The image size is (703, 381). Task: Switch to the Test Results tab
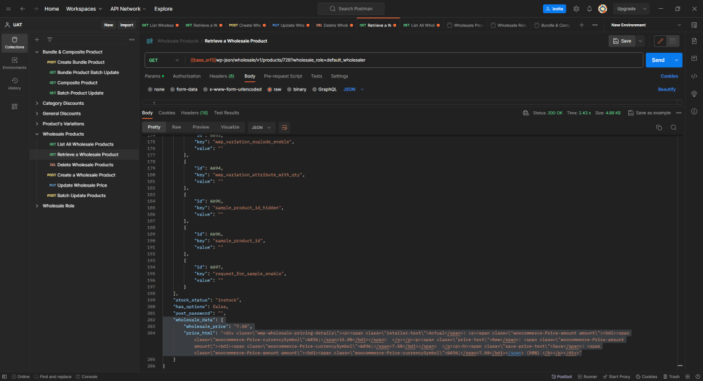point(226,113)
